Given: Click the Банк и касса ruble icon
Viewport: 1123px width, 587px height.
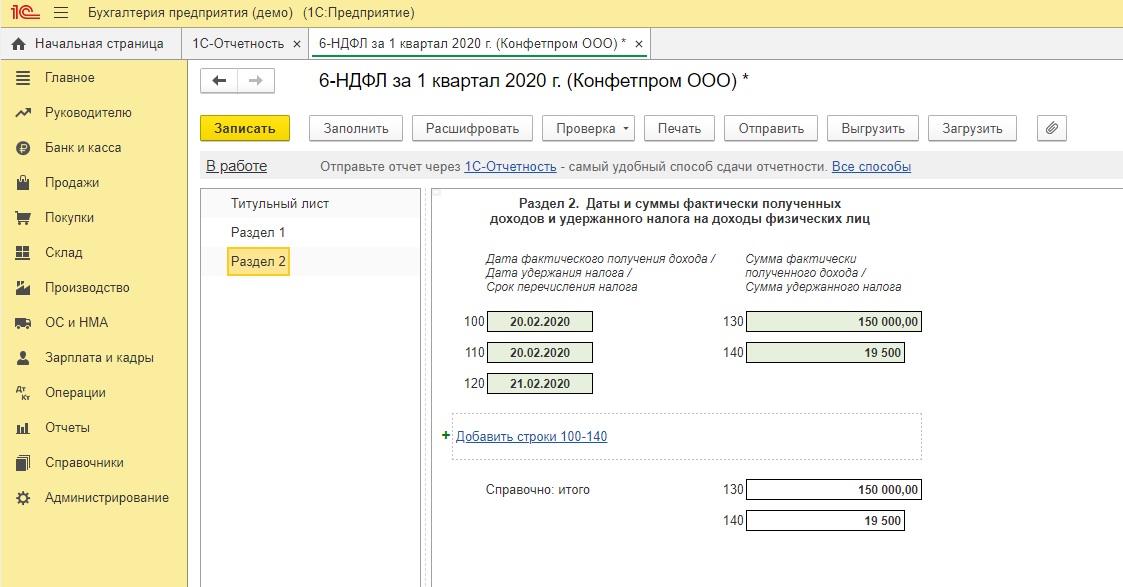Looking at the screenshot, I should point(23,148).
